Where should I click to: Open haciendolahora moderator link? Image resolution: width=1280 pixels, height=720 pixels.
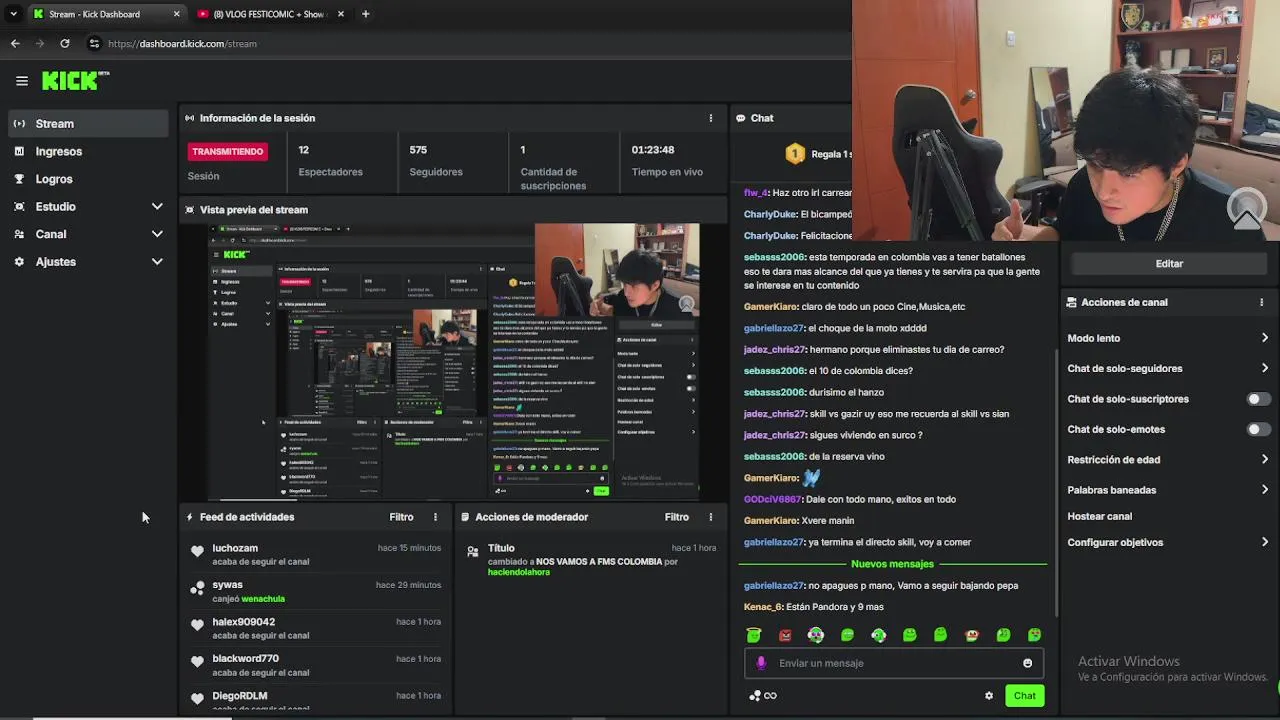(x=518, y=572)
